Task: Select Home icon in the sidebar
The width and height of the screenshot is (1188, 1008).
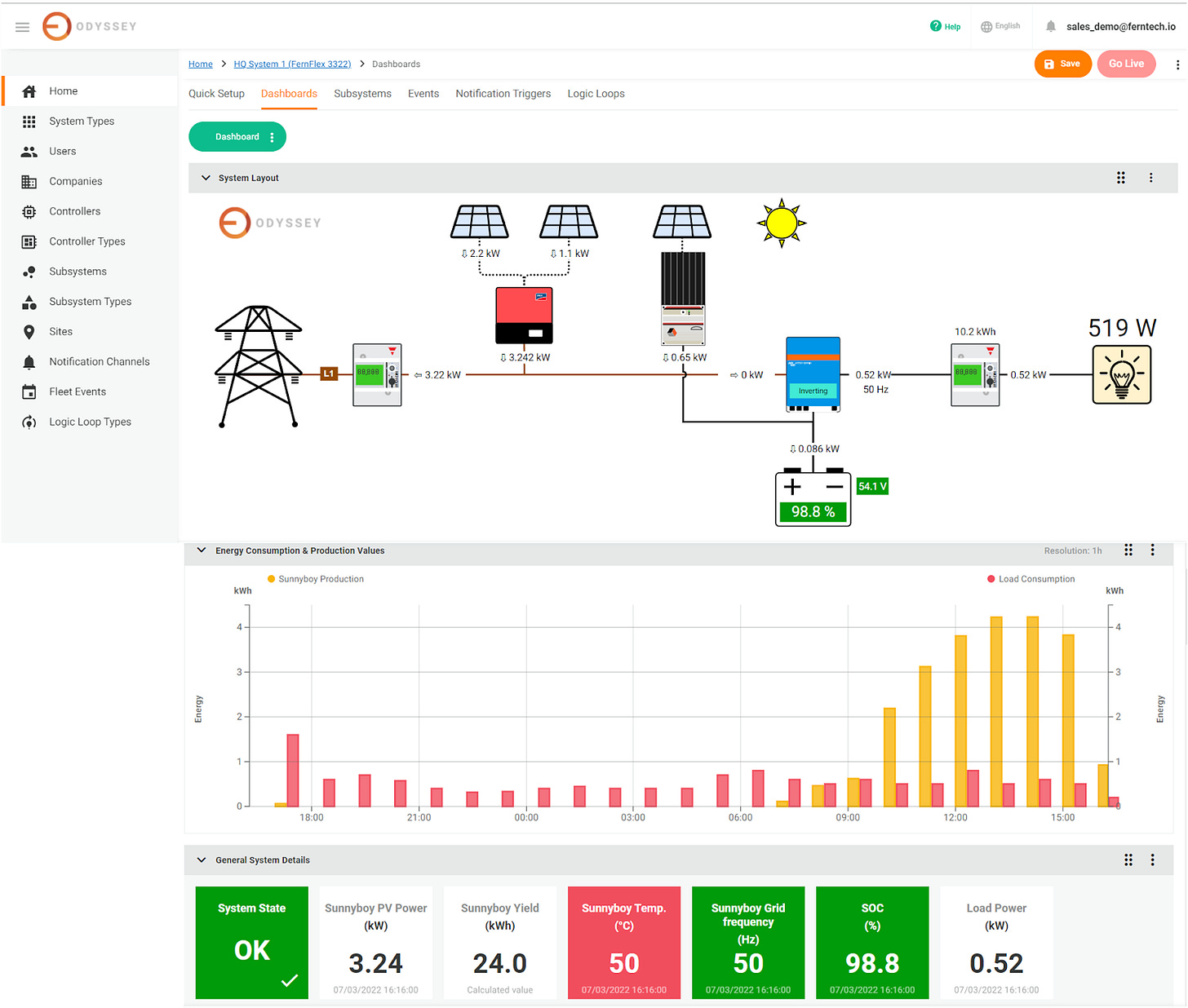Action: [x=29, y=91]
